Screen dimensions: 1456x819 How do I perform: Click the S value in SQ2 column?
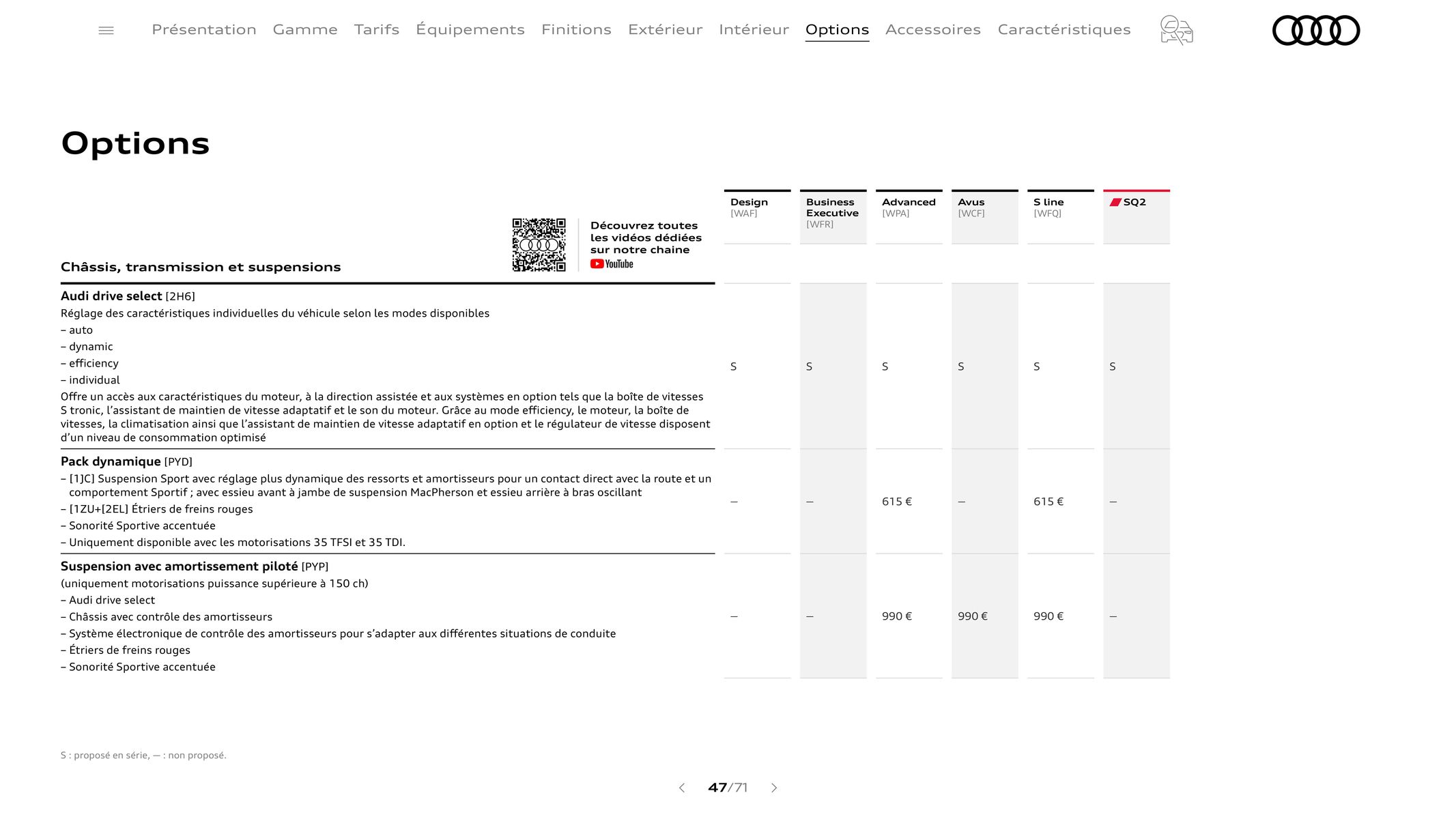(1113, 367)
